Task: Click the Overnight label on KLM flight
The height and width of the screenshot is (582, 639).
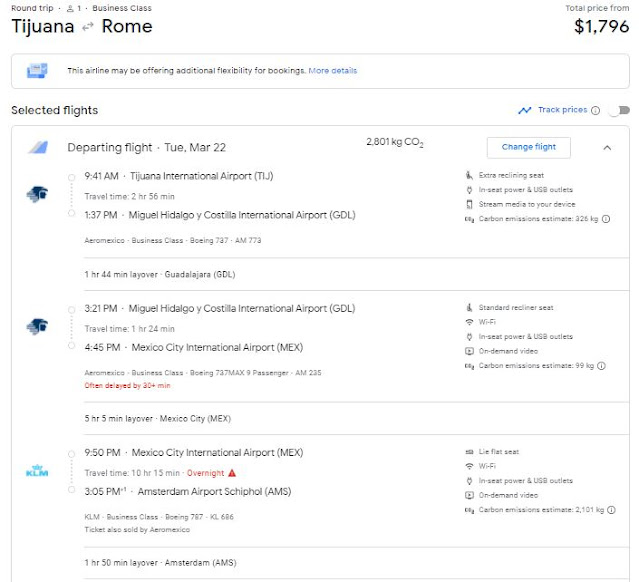Action: coord(204,472)
